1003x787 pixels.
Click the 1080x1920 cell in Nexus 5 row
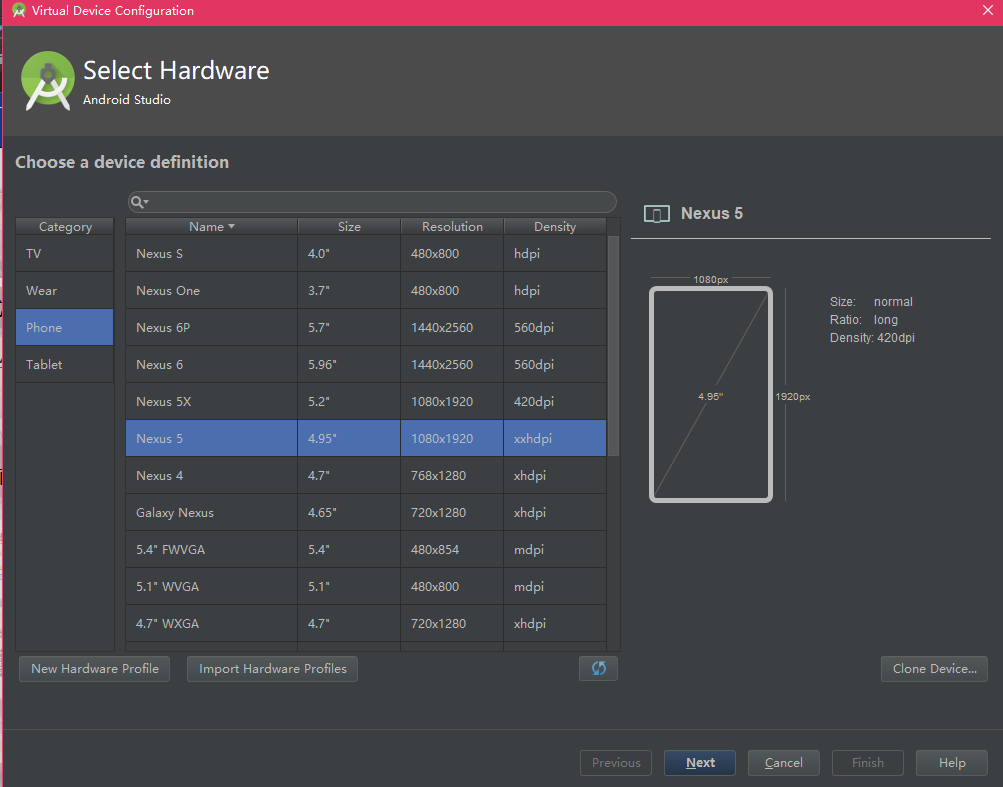(452, 439)
